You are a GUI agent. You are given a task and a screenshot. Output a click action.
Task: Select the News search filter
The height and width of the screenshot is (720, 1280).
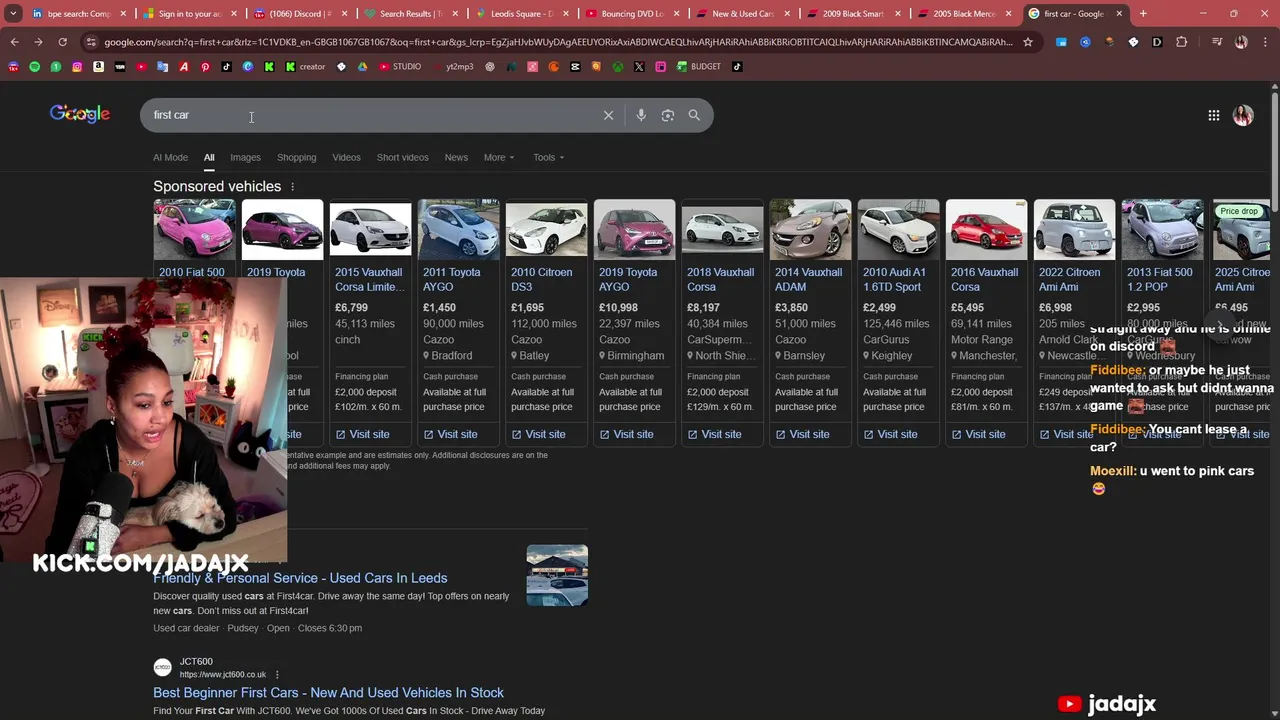[456, 157]
